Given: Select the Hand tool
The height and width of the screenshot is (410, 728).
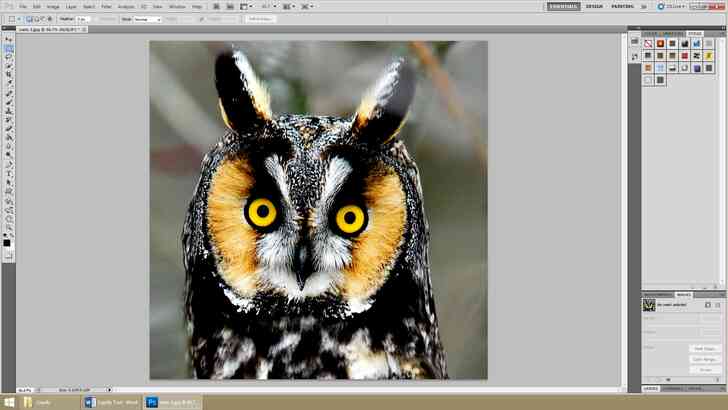Looking at the screenshot, I should tap(8, 219).
